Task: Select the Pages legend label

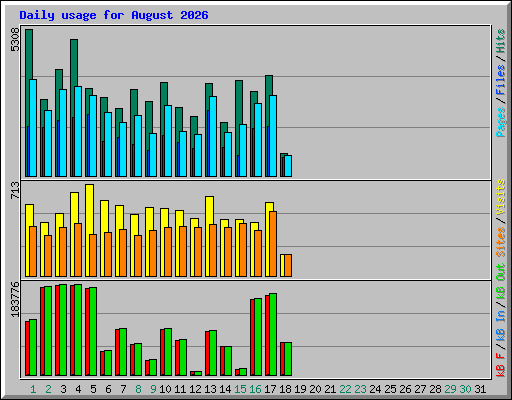Action: point(501,122)
